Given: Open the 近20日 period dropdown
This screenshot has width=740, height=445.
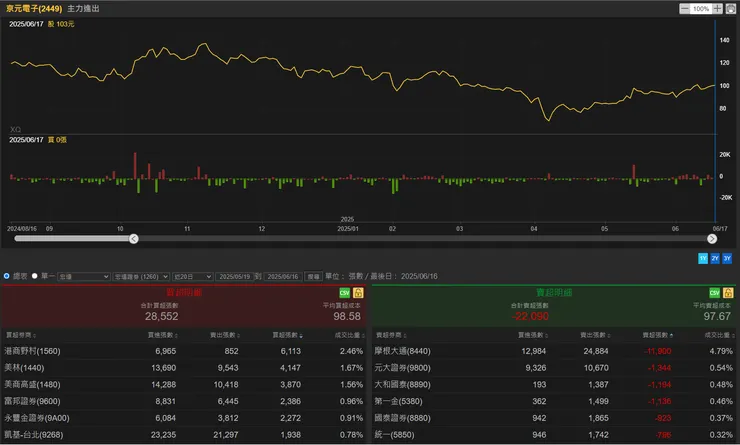Looking at the screenshot, I should 191,275.
